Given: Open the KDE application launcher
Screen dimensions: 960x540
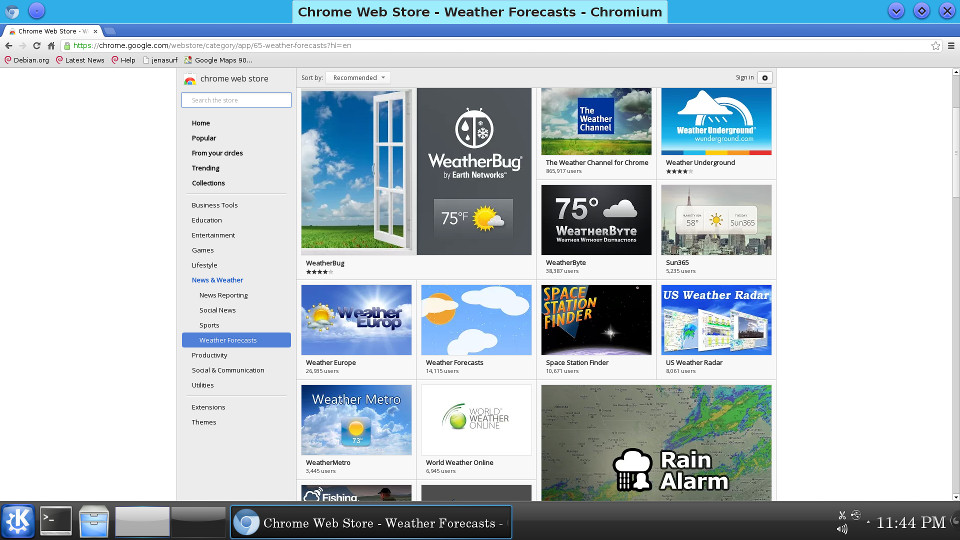Looking at the screenshot, I should [x=18, y=522].
